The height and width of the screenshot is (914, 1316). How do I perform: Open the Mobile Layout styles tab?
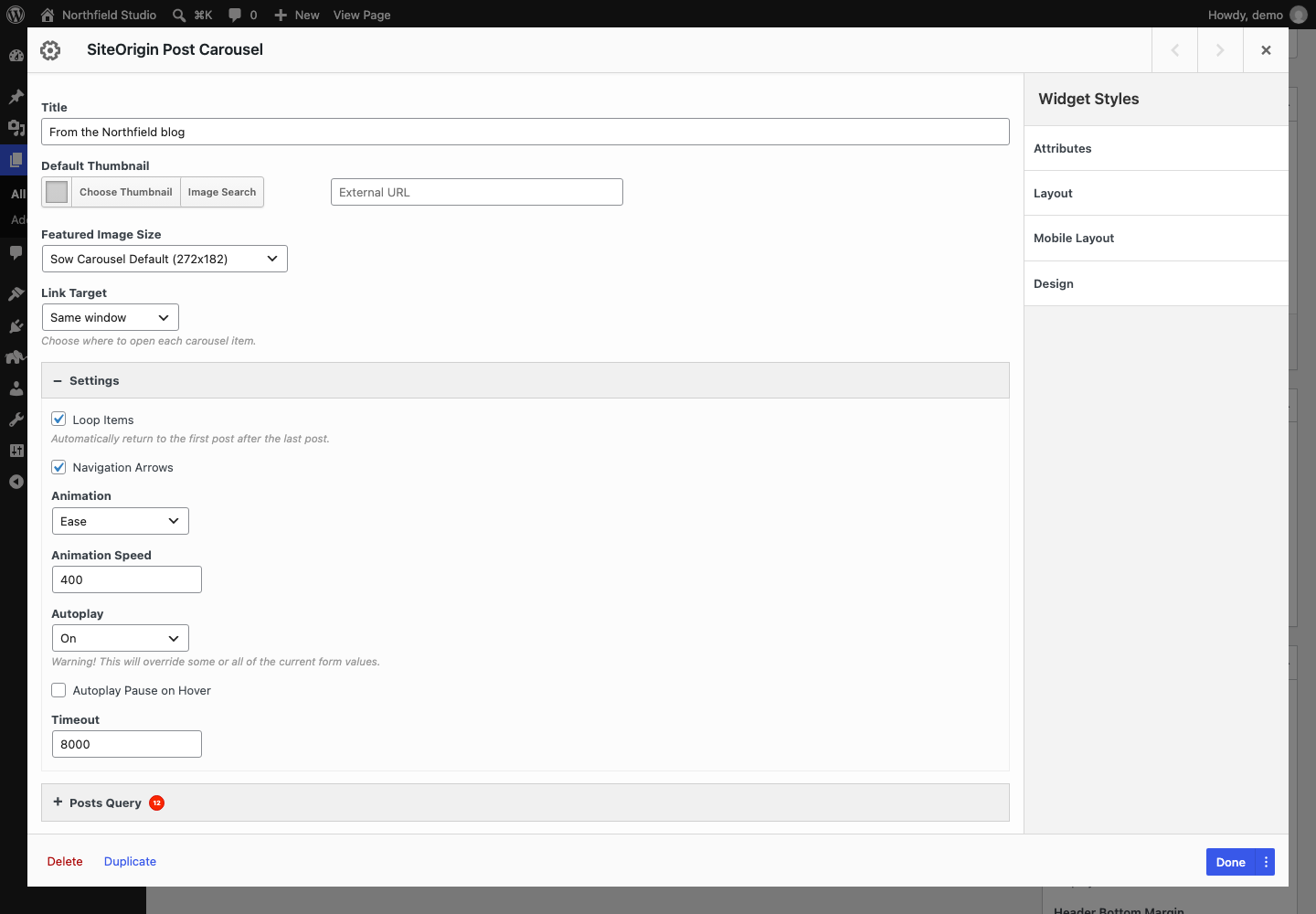pos(1156,238)
